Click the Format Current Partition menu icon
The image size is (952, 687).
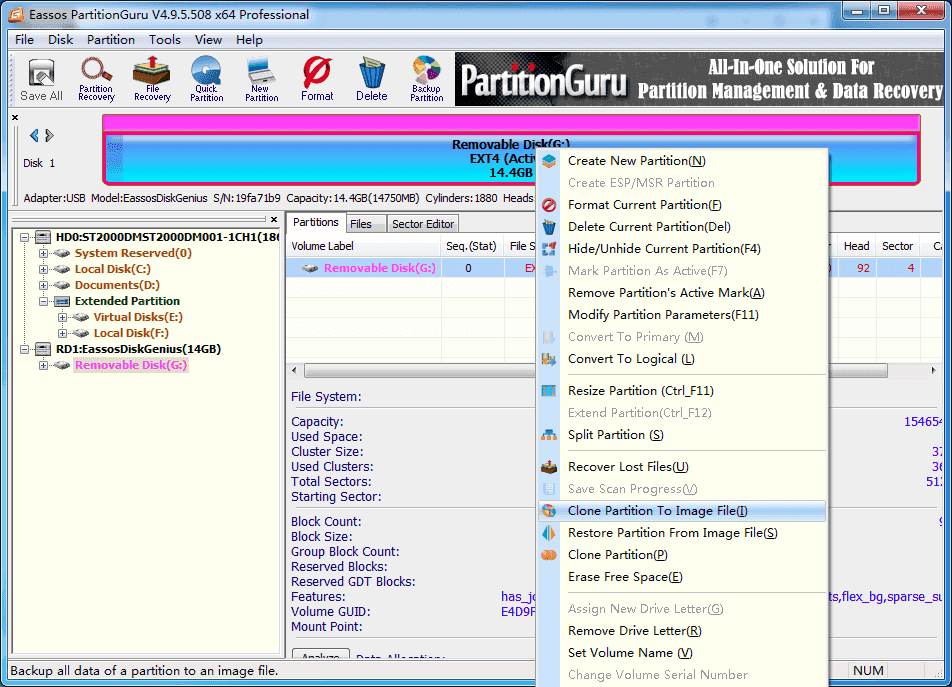pyautogui.click(x=549, y=205)
